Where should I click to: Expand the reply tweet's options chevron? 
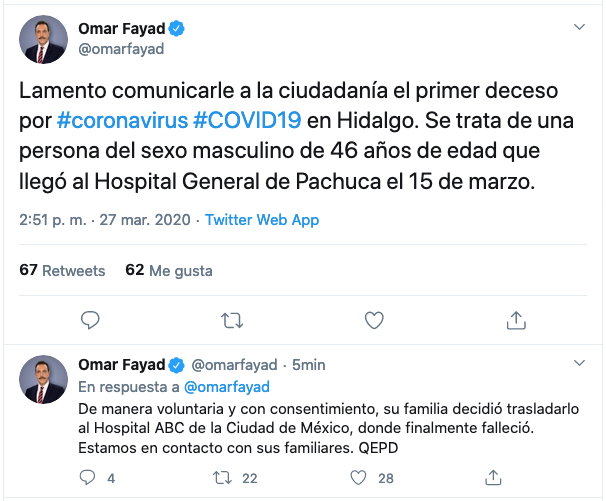click(577, 363)
